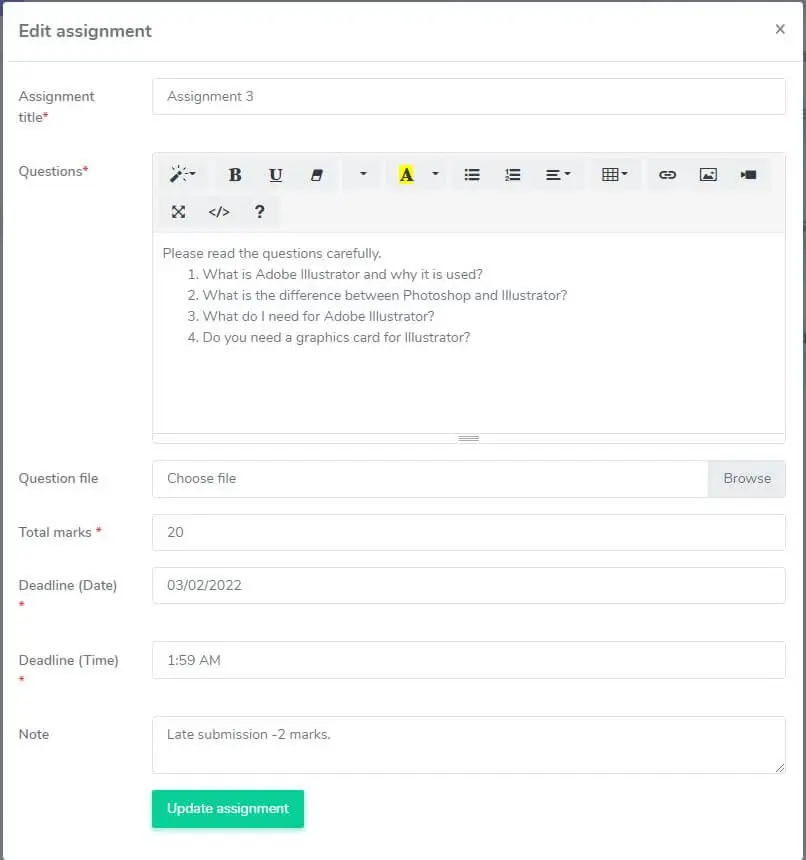Insert a video using the video icon
The image size is (806, 860).
tap(749, 175)
